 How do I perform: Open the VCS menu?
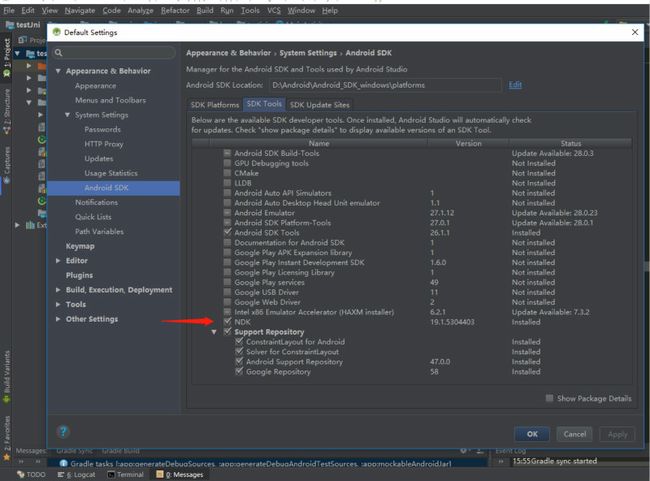(274, 10)
